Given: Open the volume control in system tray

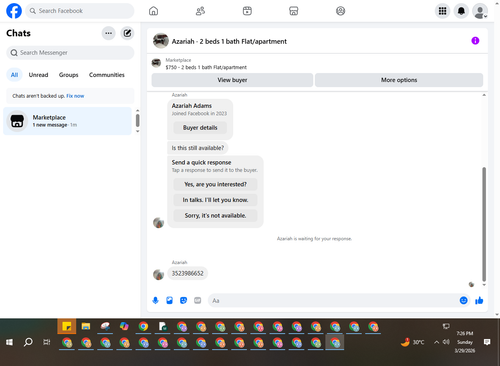Looking at the screenshot, I should click(x=446, y=342).
